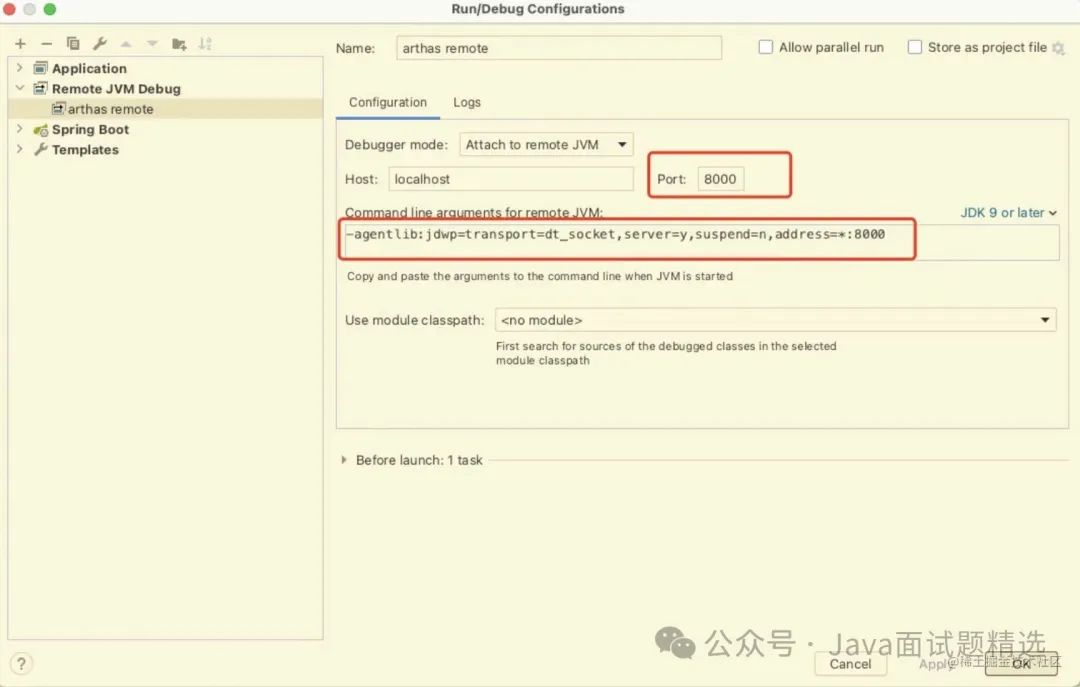The height and width of the screenshot is (687, 1080).
Task: Move configuration up arrow
Action: point(126,44)
